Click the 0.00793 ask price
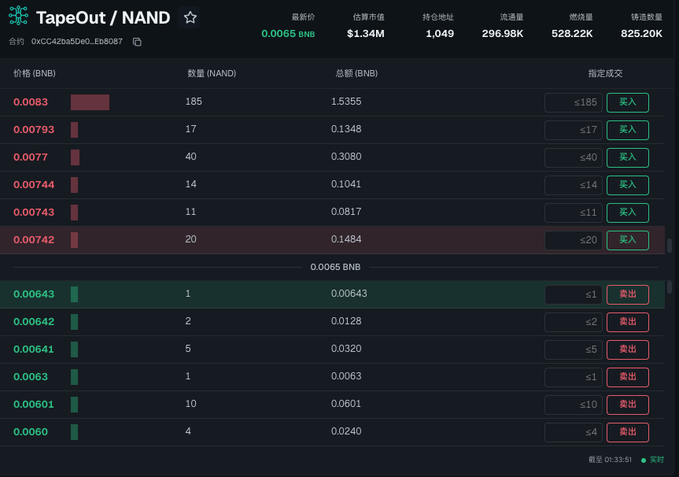This screenshot has width=679, height=477. 34,130
